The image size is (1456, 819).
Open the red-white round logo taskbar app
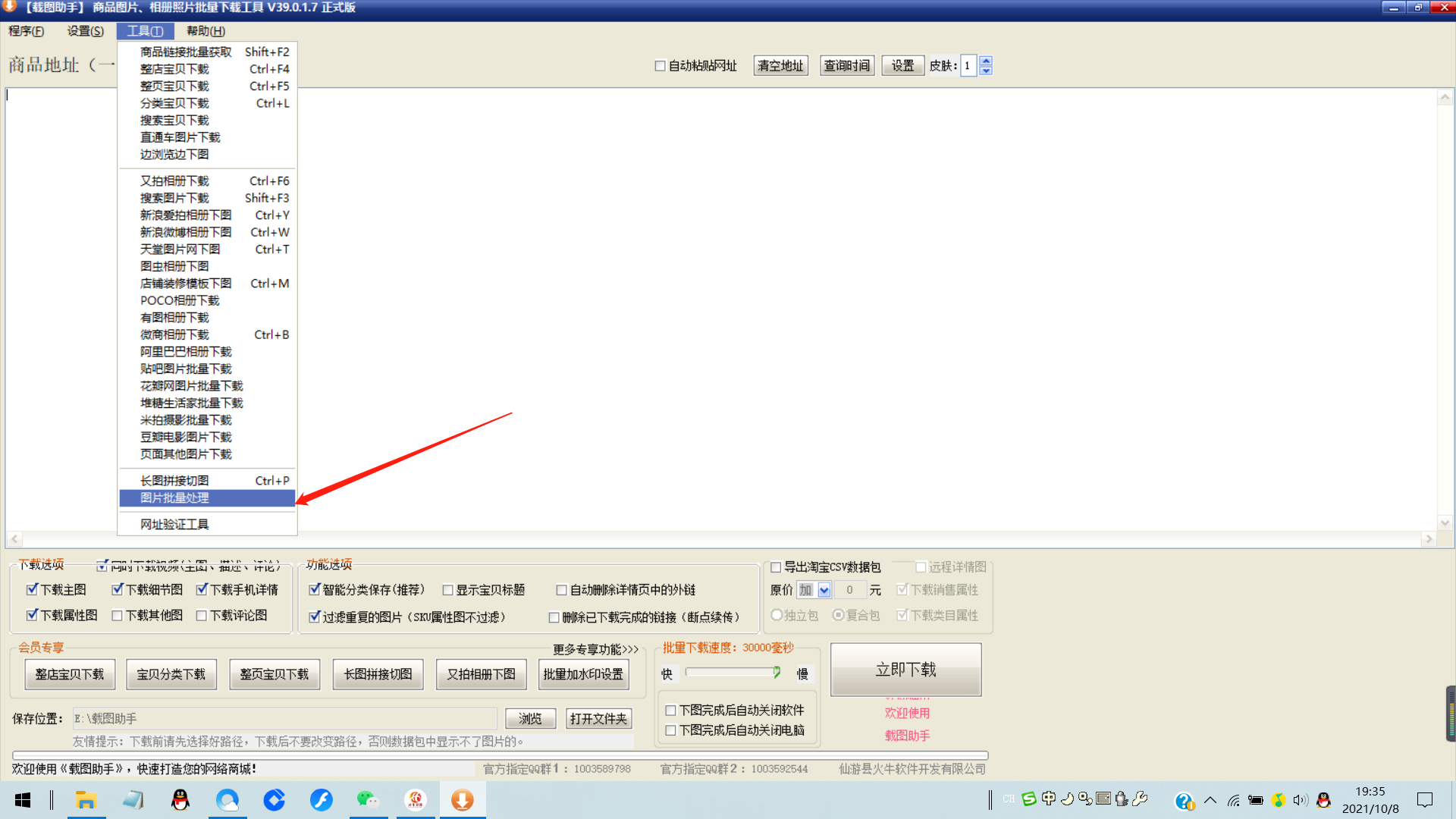point(415,800)
